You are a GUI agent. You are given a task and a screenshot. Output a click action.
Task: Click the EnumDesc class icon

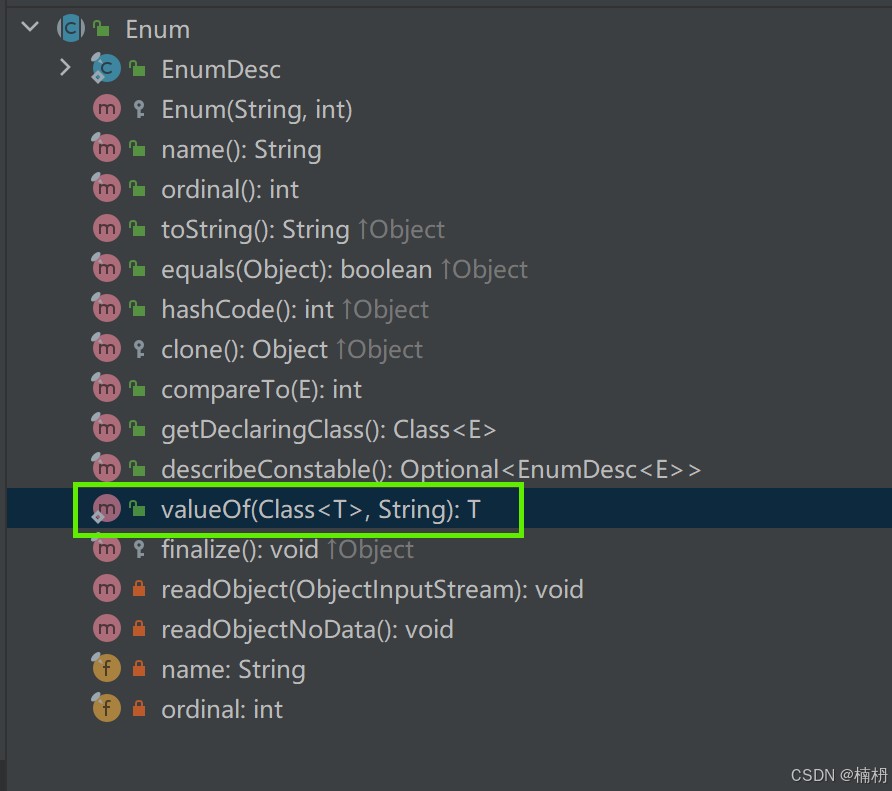[x=106, y=69]
